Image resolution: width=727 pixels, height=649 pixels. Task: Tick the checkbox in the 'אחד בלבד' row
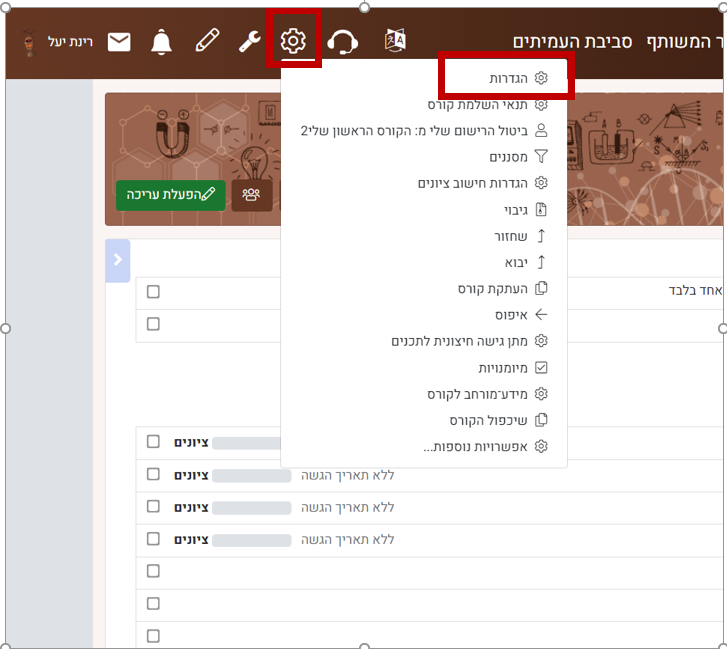coord(153,291)
